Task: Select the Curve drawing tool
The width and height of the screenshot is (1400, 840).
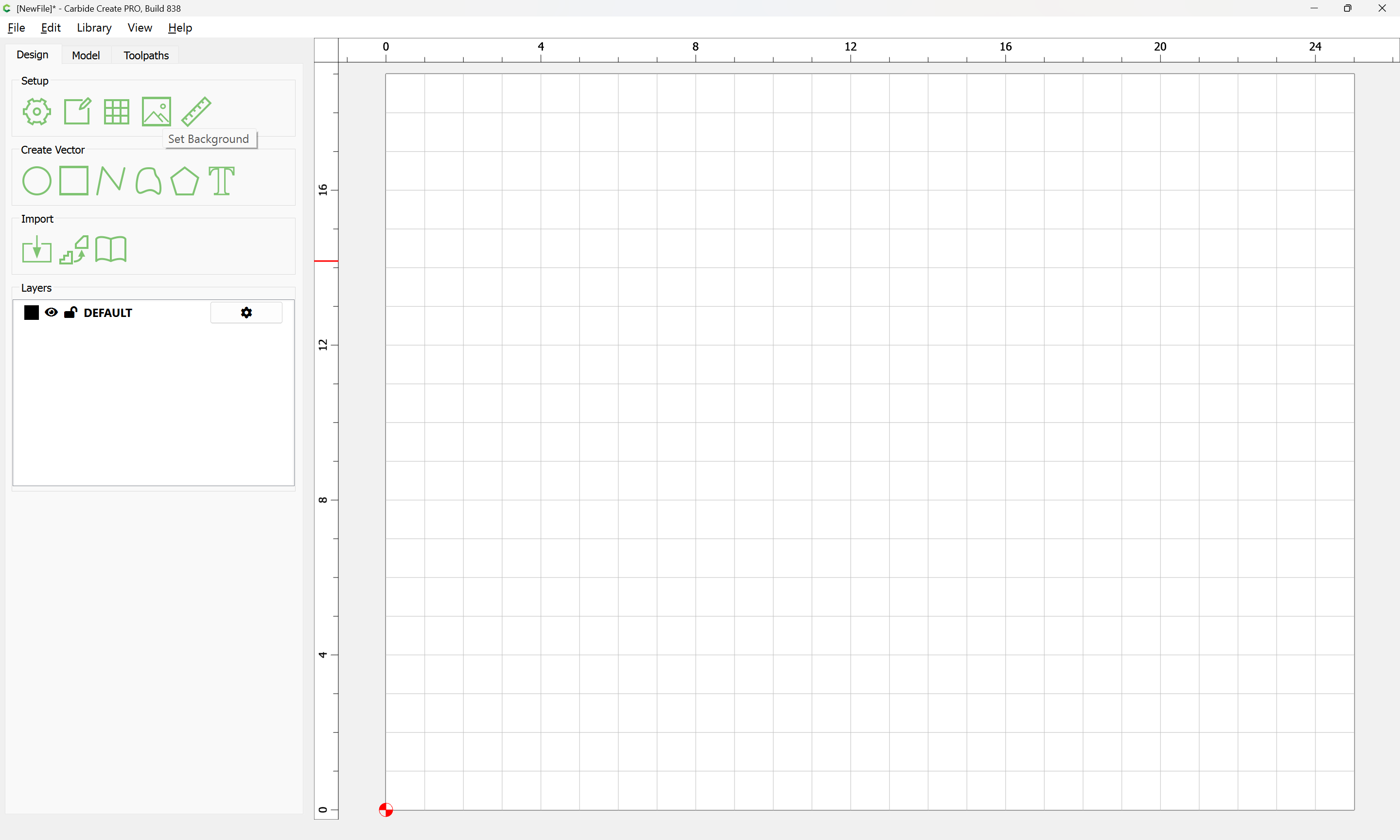Action: click(x=148, y=181)
